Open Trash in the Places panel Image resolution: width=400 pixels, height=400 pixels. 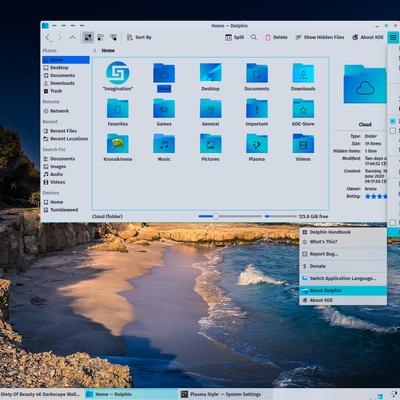coord(66,91)
